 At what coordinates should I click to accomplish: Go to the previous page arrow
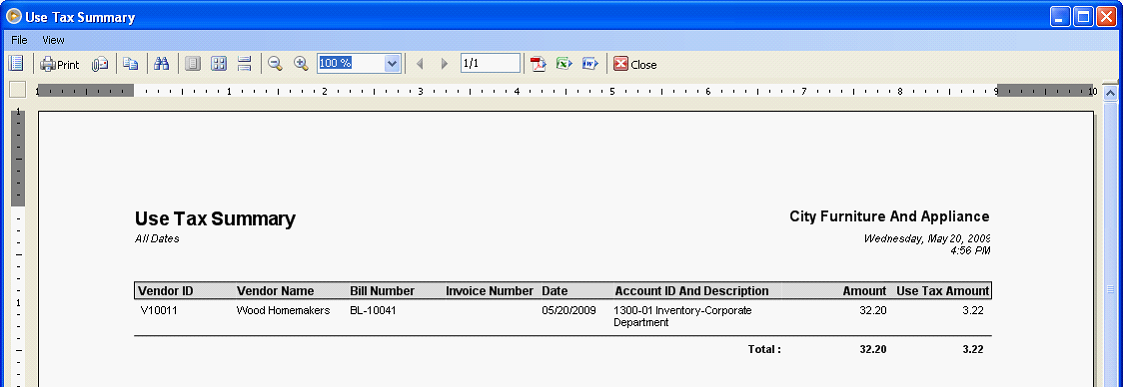[x=420, y=64]
